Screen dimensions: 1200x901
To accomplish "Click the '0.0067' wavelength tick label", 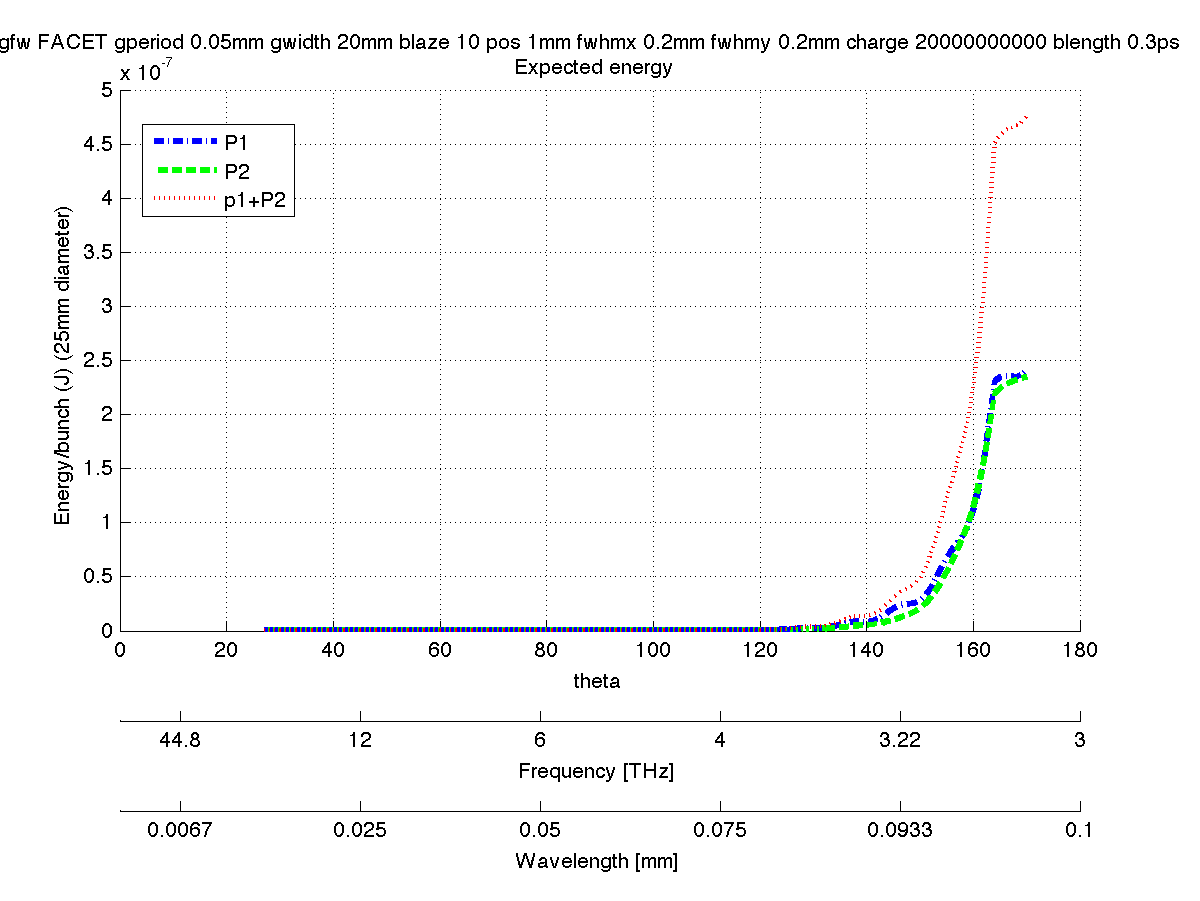I will point(180,829).
